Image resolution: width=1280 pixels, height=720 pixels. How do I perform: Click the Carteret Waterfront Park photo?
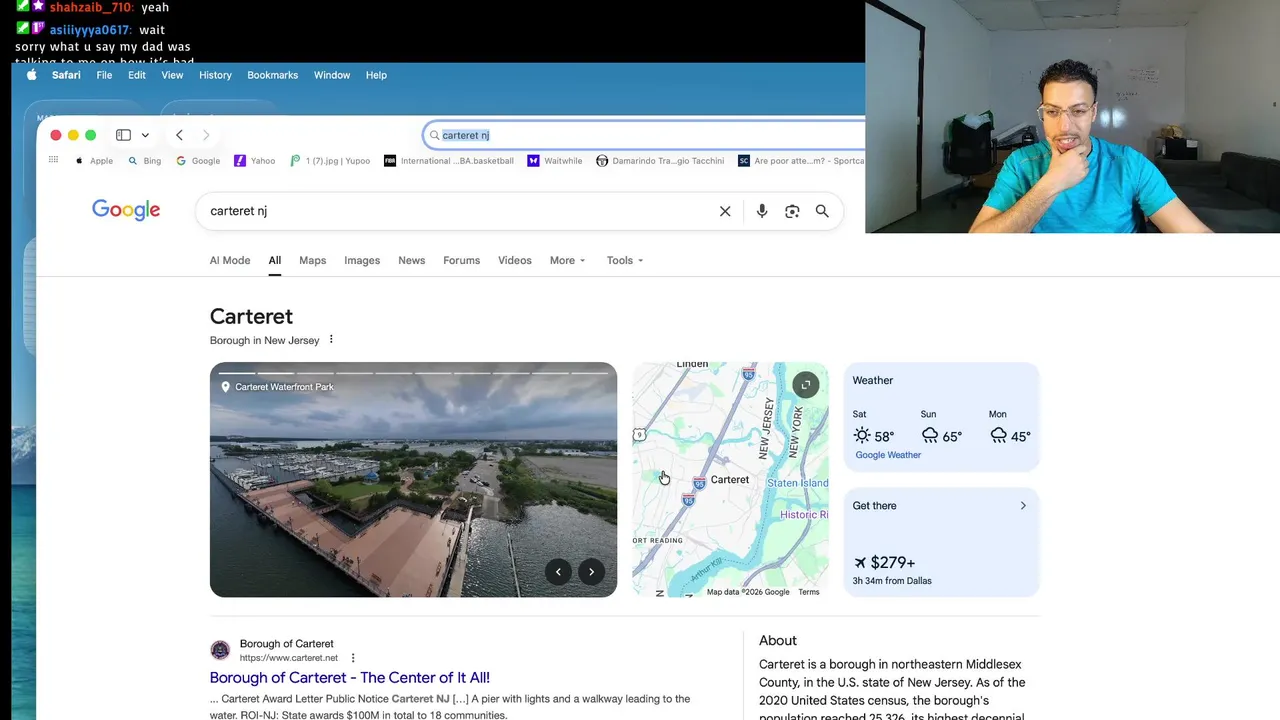(x=413, y=480)
